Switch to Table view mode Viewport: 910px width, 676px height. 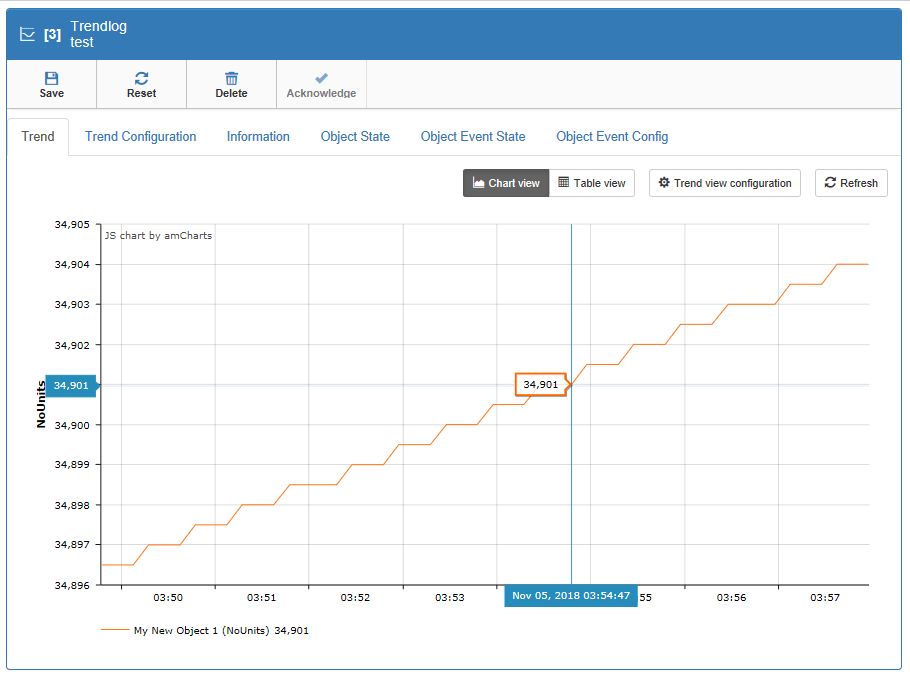click(x=592, y=183)
